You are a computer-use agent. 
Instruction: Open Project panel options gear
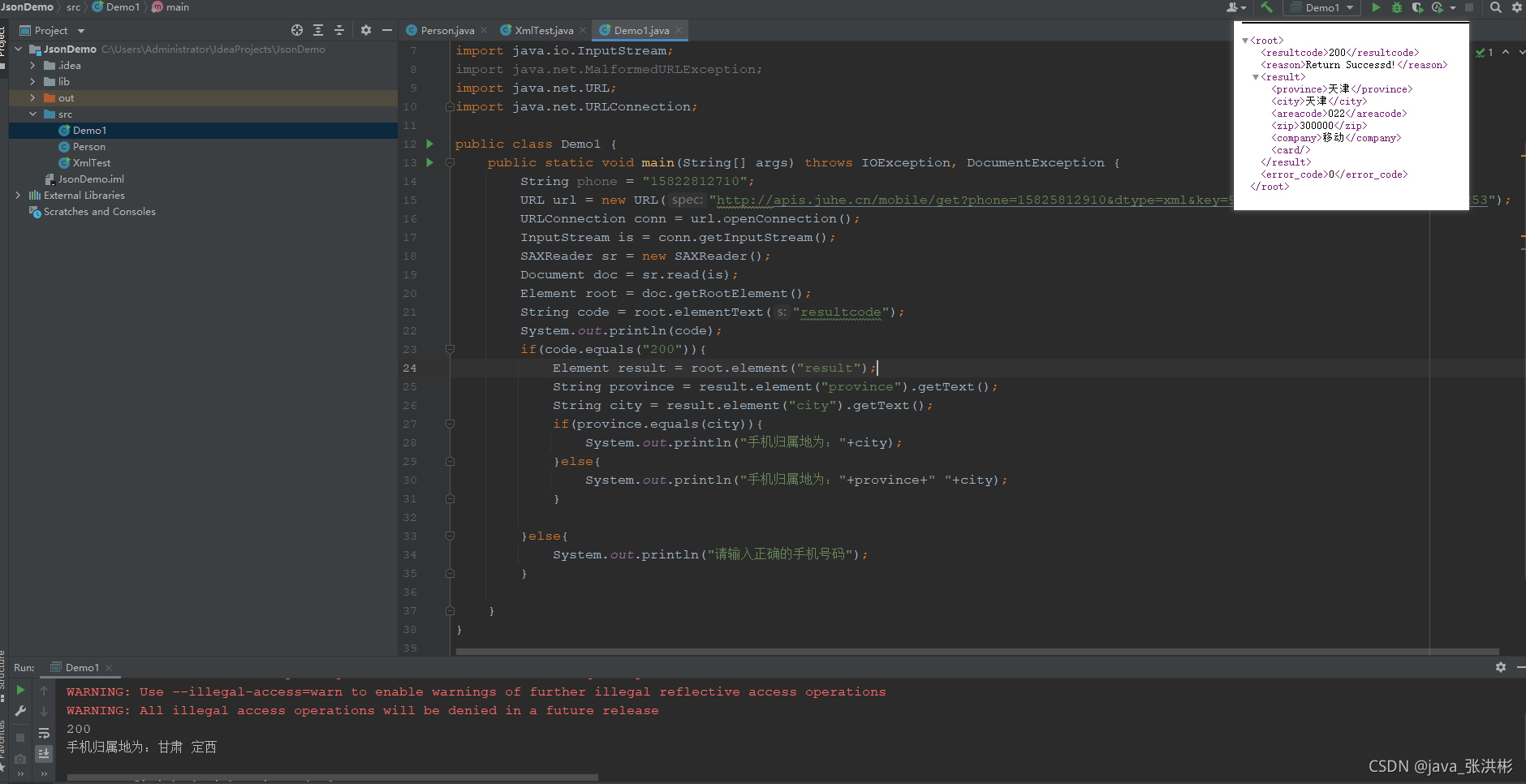(366, 30)
